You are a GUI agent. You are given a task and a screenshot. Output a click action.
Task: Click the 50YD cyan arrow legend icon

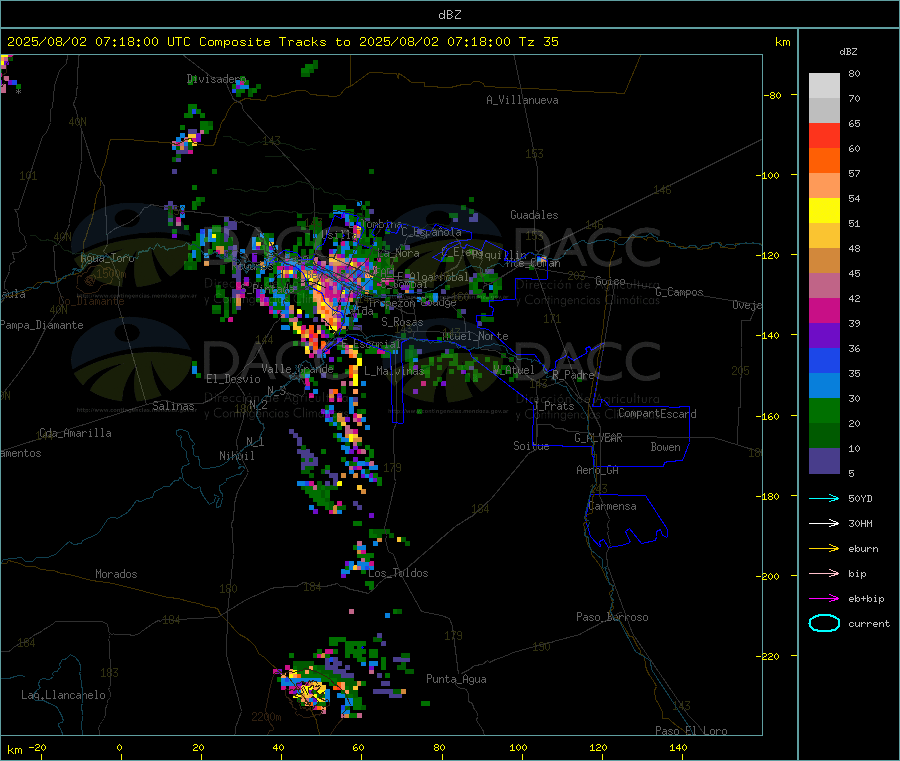pos(824,498)
